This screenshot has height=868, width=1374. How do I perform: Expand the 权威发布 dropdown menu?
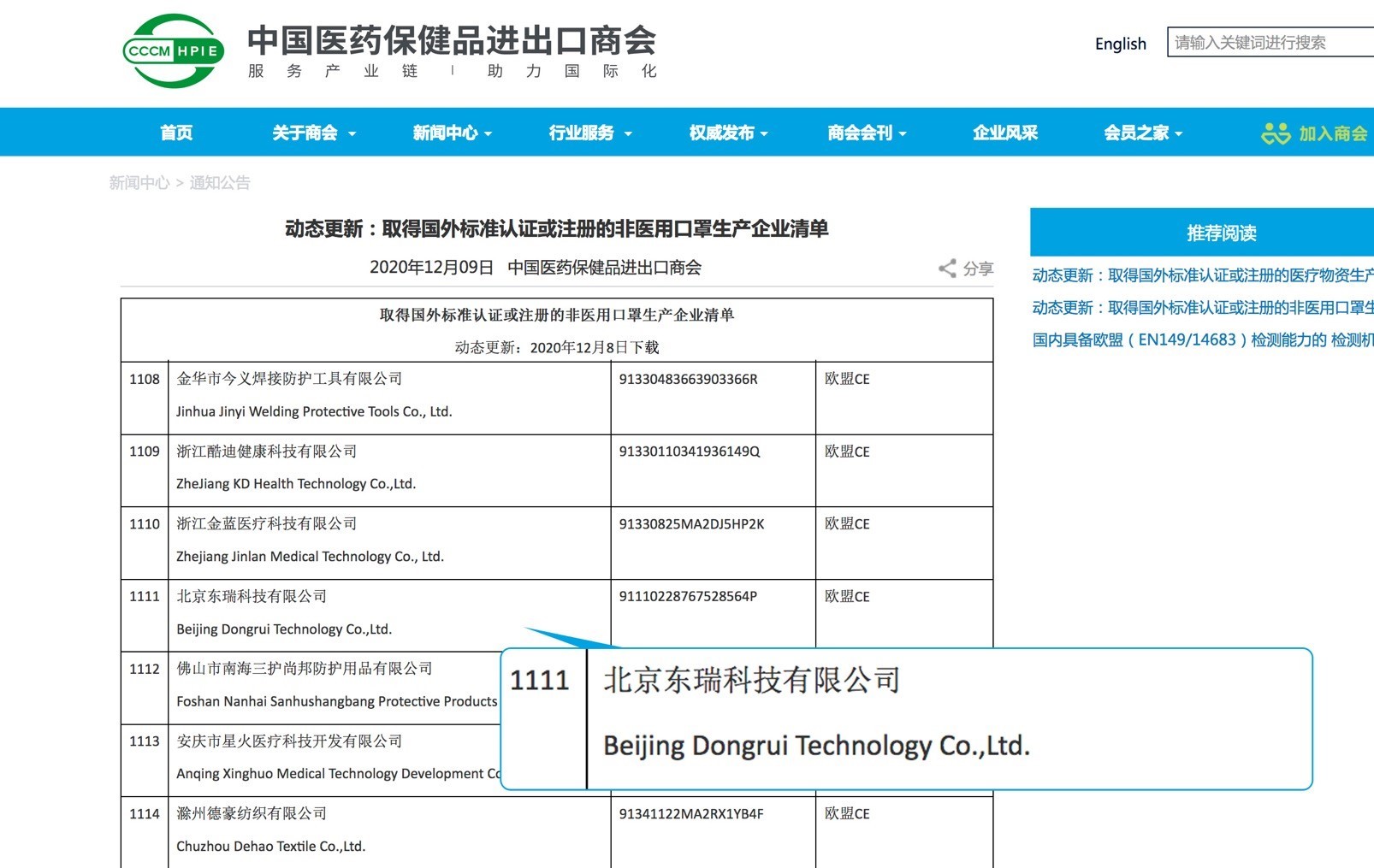click(729, 133)
